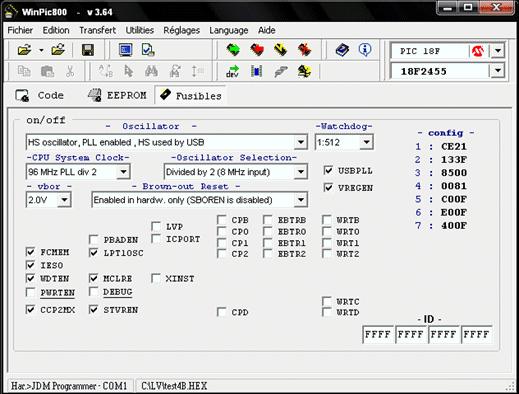Screen dimensions: 519x394
Task: Expand the Oscillator type dropdown
Action: 301,142
